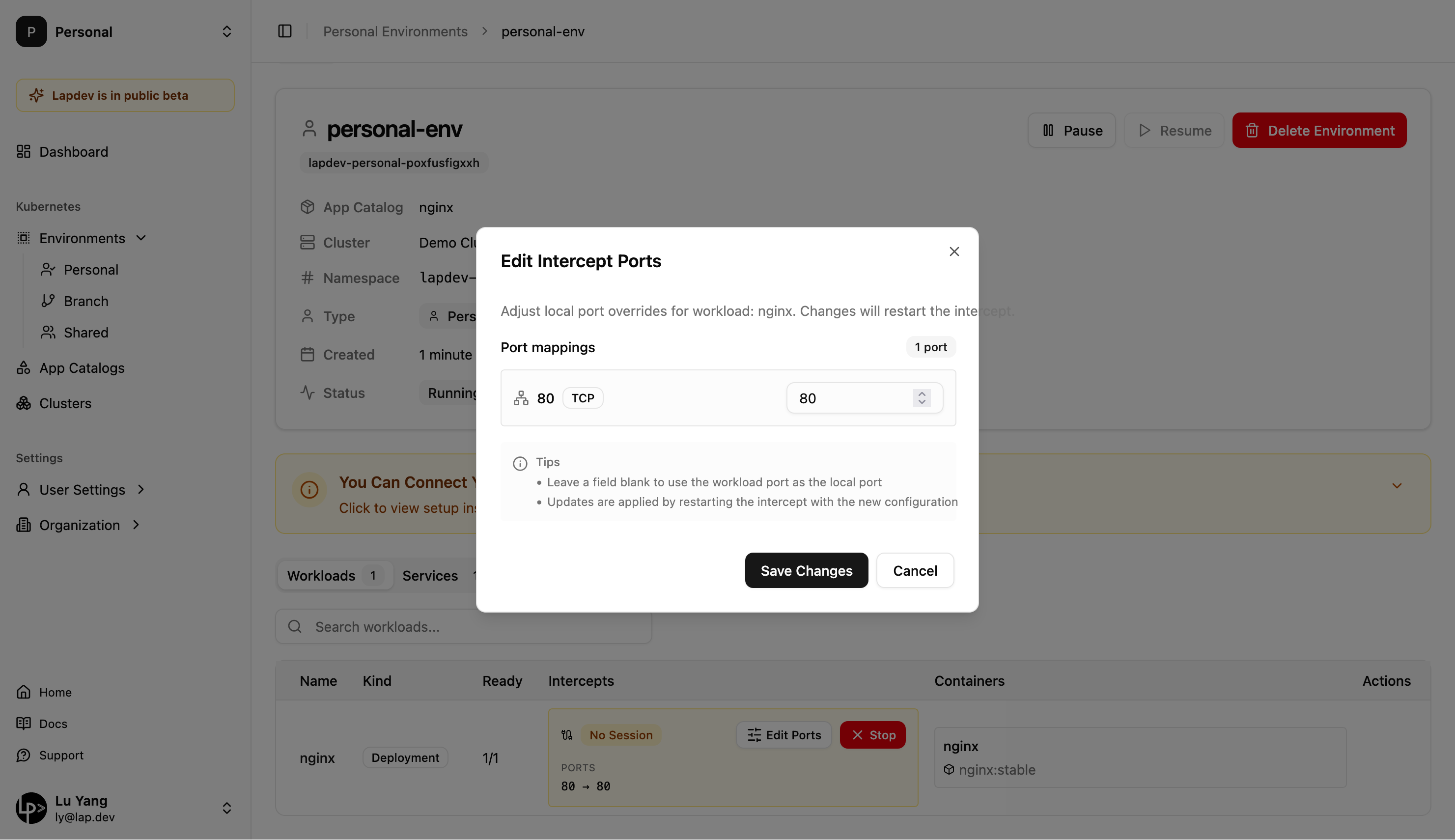Close the Edit Intercept Ports dialog
Image resolution: width=1455 pixels, height=840 pixels.
tap(953, 252)
